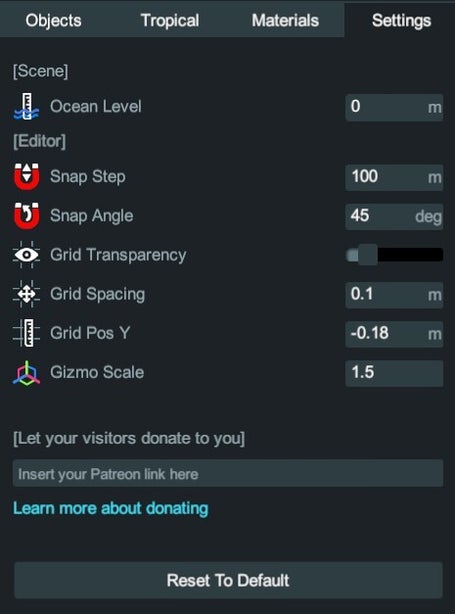
Task: Click the Grid Transparency eye icon
Action: pyautogui.click(x=26, y=255)
